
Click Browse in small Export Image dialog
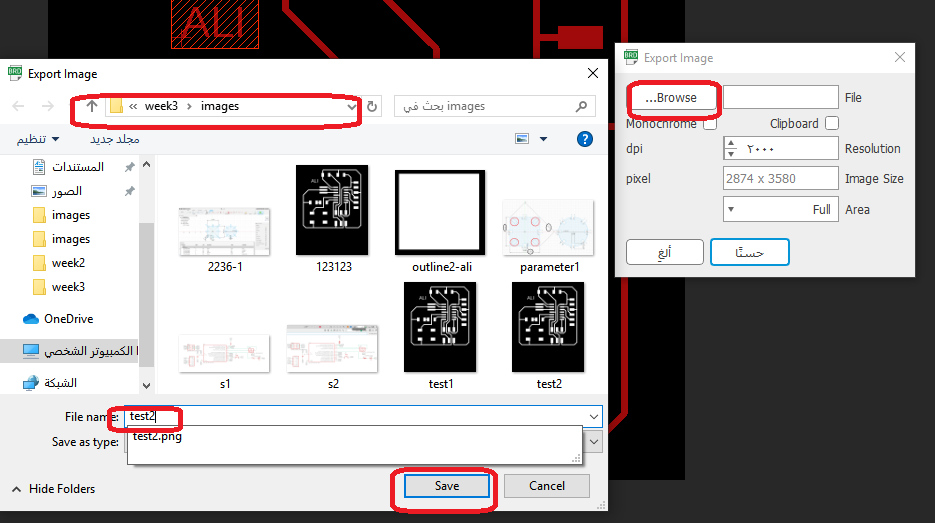pyautogui.click(x=671, y=98)
